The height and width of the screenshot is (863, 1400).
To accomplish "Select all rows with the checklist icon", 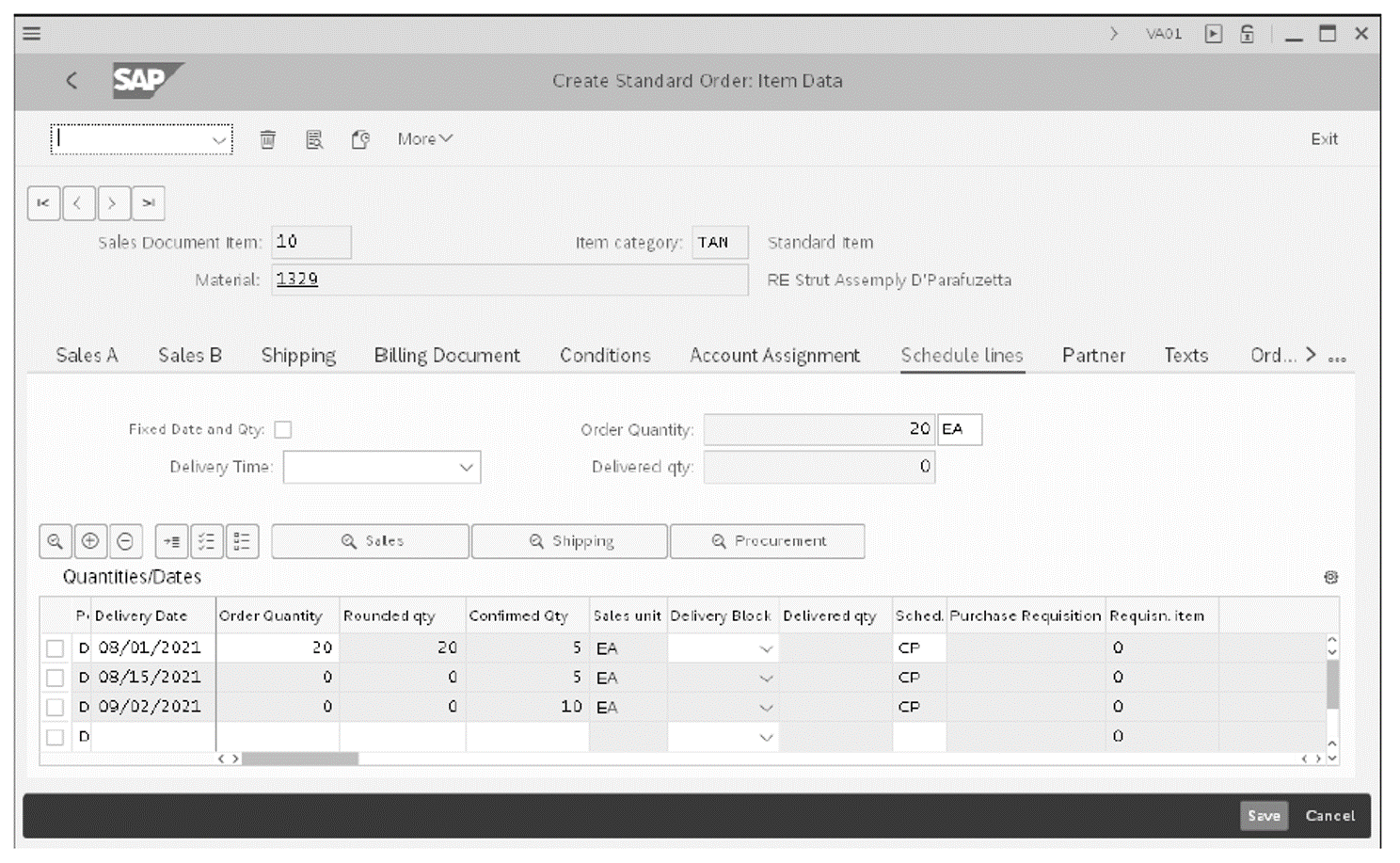I will [207, 541].
